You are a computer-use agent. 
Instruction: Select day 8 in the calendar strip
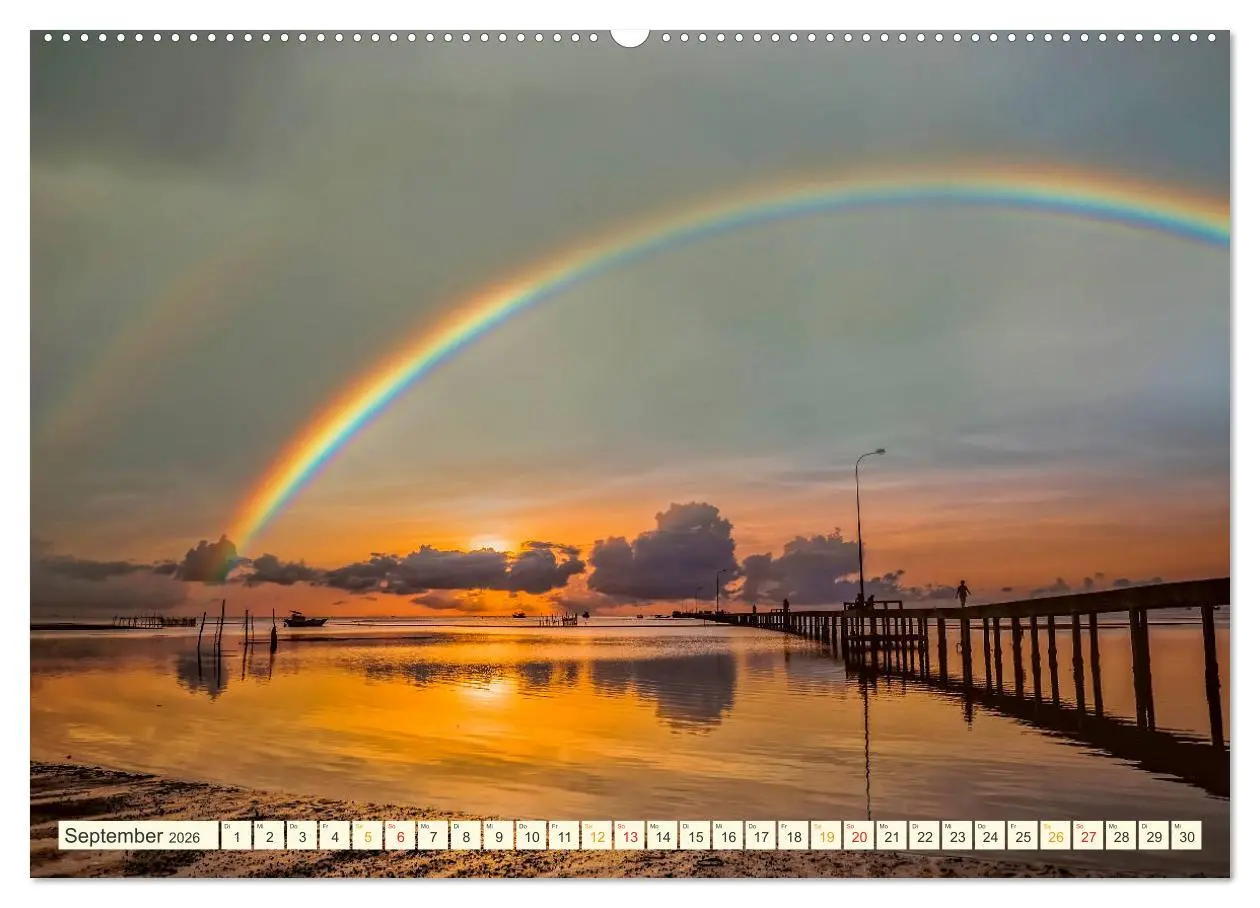coord(465,836)
